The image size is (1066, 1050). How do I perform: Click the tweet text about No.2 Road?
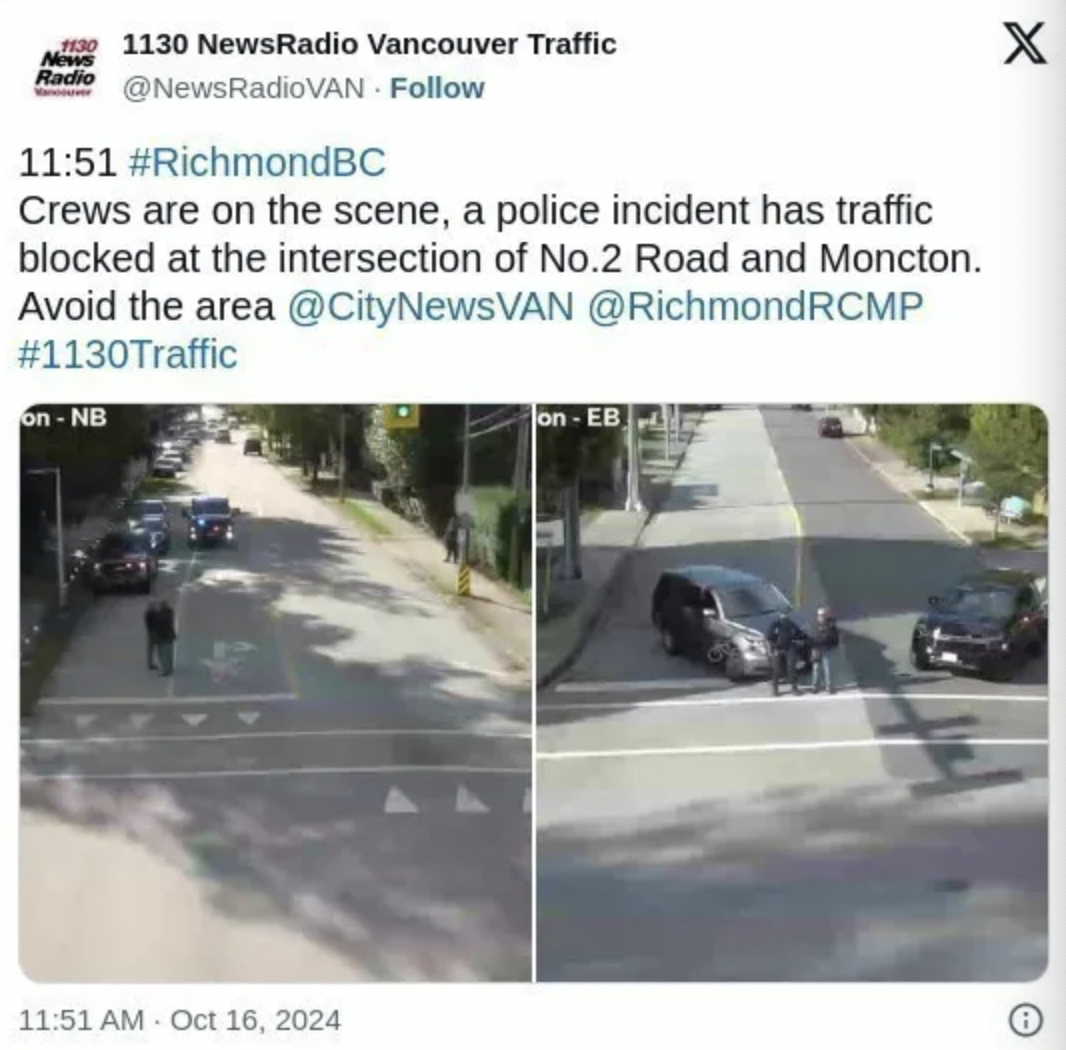[x=500, y=258]
